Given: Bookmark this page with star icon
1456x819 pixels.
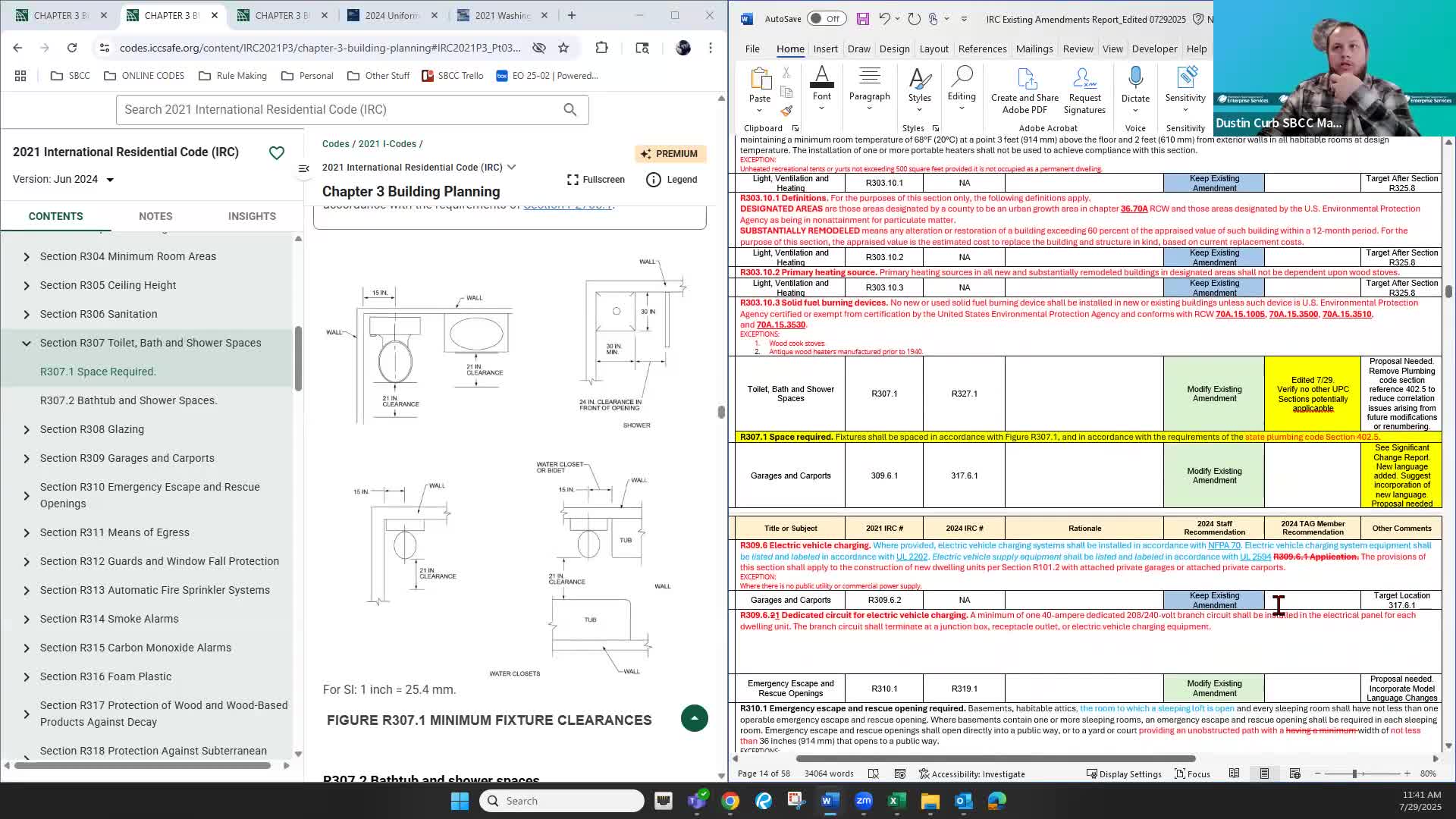Looking at the screenshot, I should pyautogui.click(x=563, y=48).
